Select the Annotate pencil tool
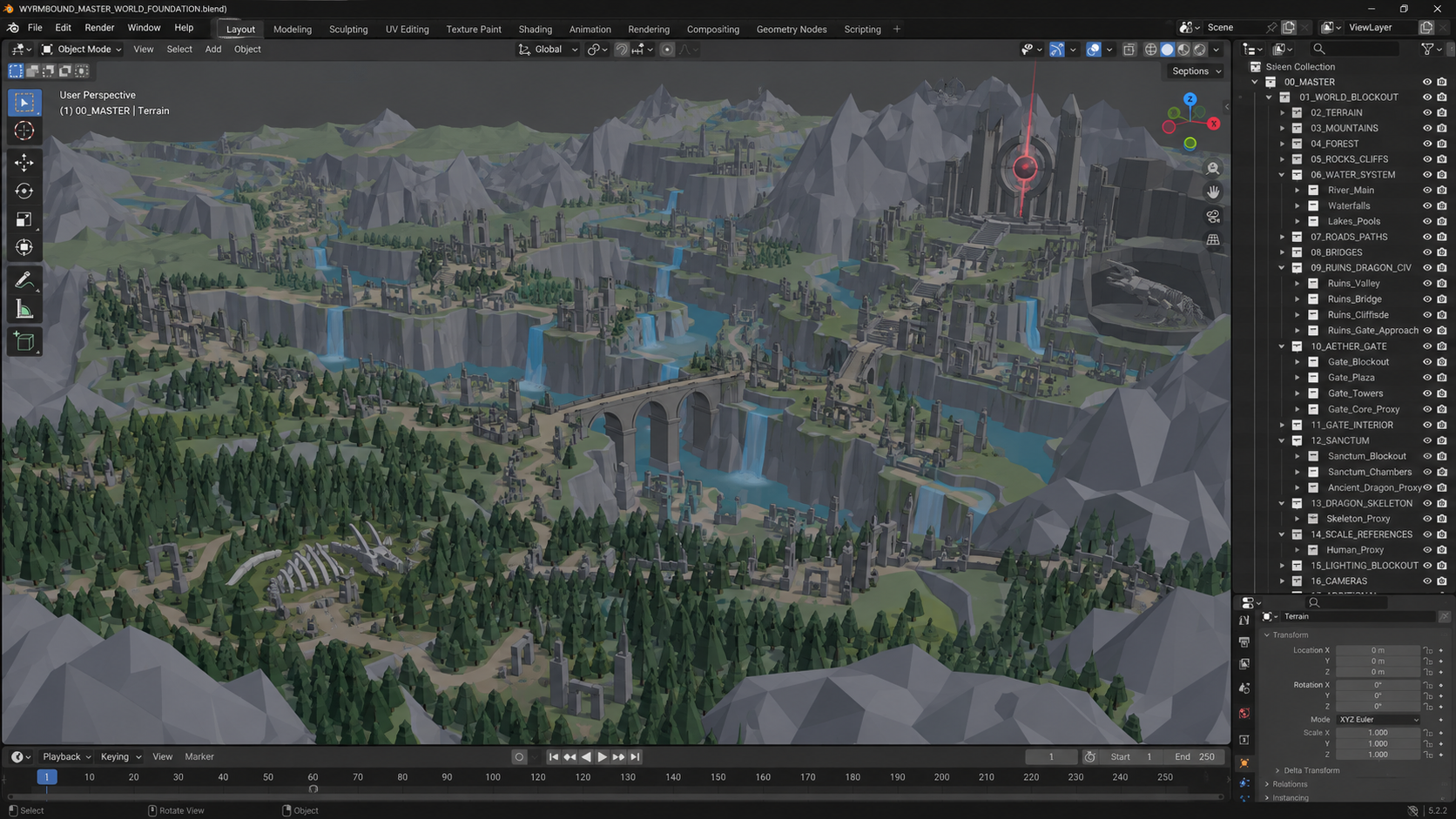1456x819 pixels. pyautogui.click(x=24, y=280)
